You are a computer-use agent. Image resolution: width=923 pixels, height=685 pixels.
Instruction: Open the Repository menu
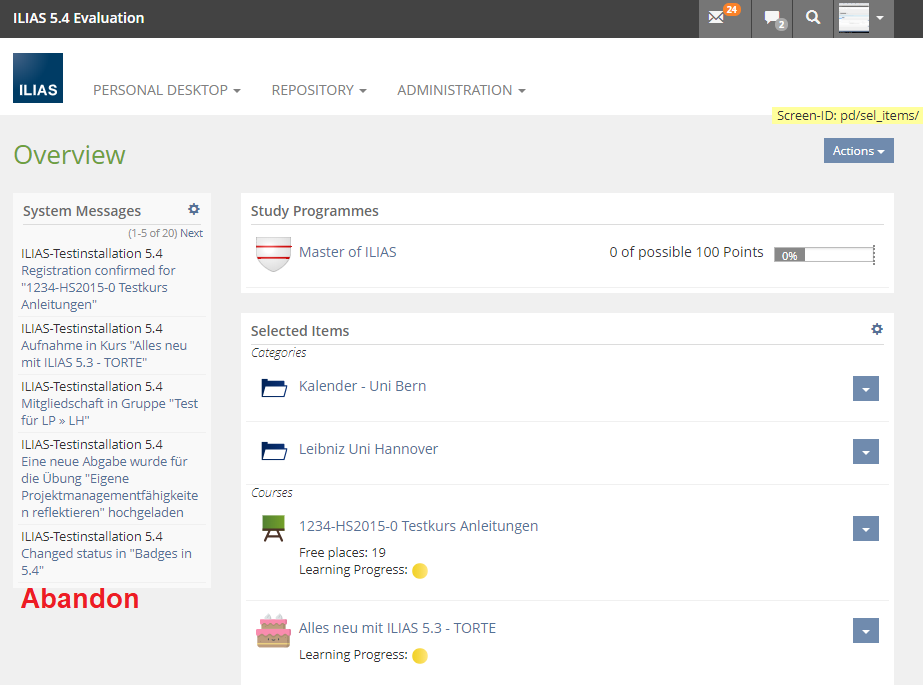click(318, 90)
